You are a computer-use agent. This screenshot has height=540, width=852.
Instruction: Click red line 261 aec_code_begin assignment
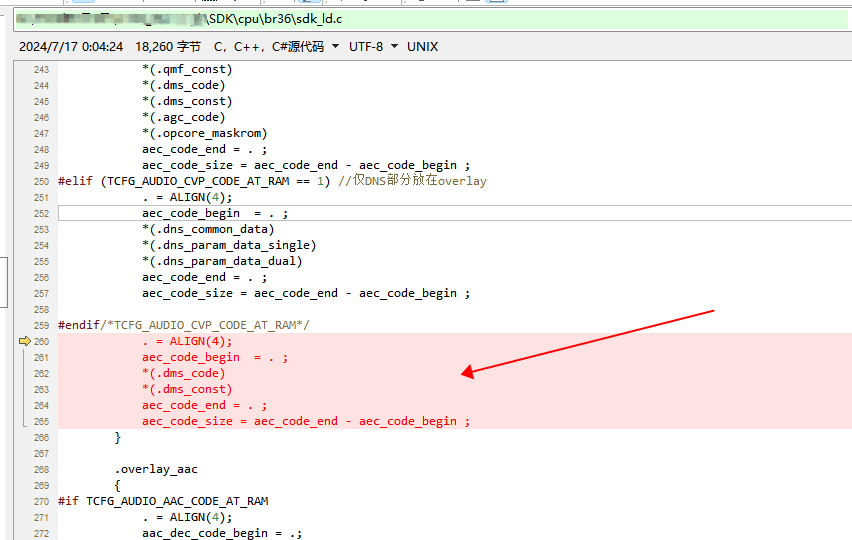pos(215,357)
